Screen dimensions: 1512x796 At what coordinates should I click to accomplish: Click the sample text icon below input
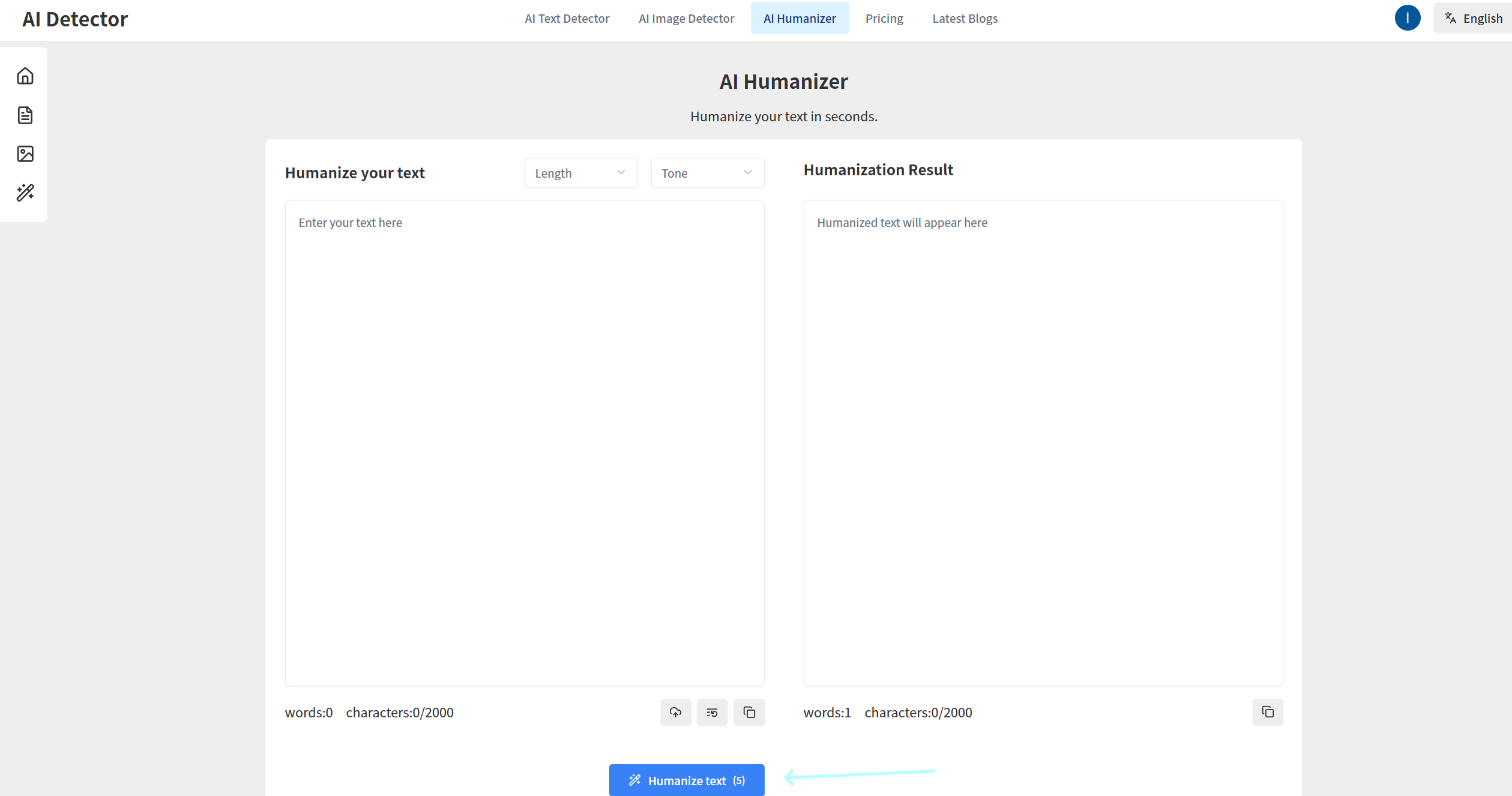click(712, 713)
